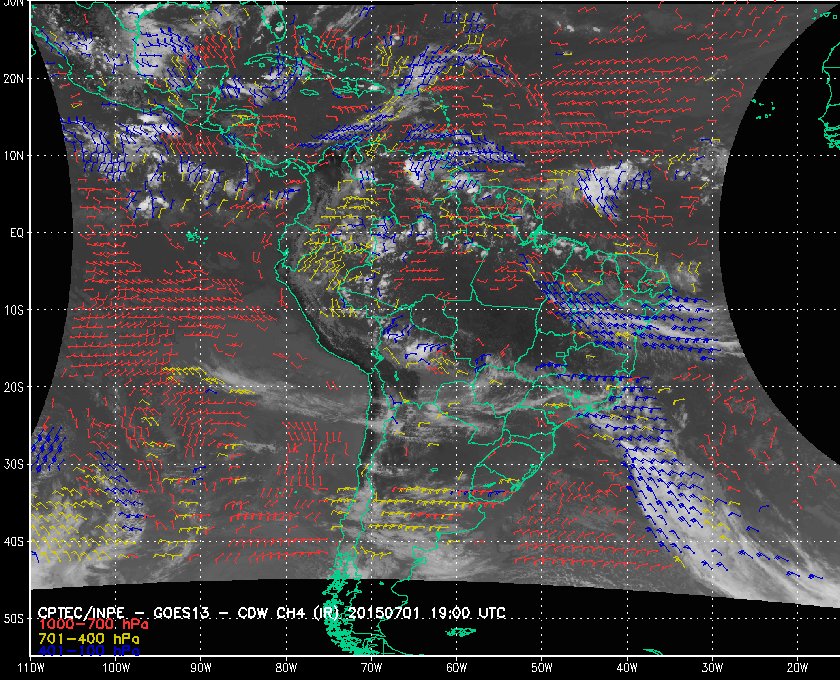Viewport: 840px width, 680px height.
Task: Click the yellow 701-400 hPa legend entry
Action: 89,639
